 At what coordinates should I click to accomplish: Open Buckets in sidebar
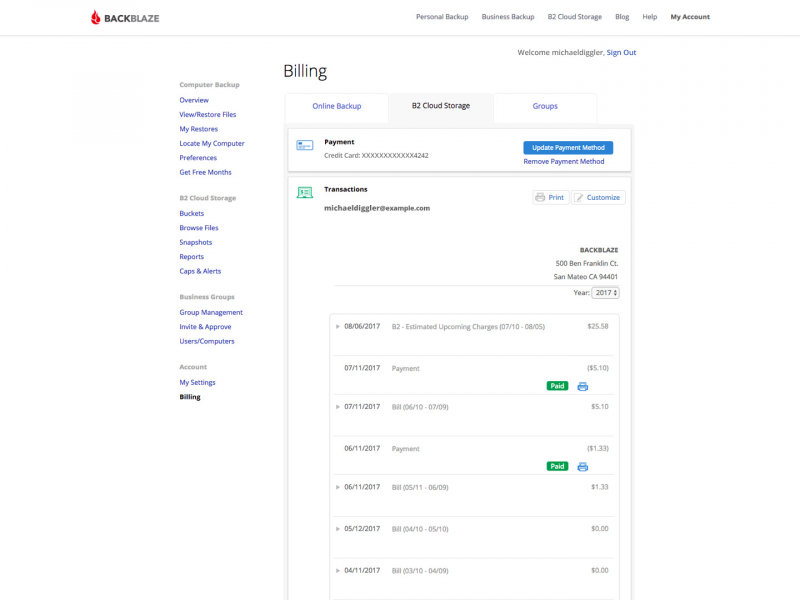191,213
